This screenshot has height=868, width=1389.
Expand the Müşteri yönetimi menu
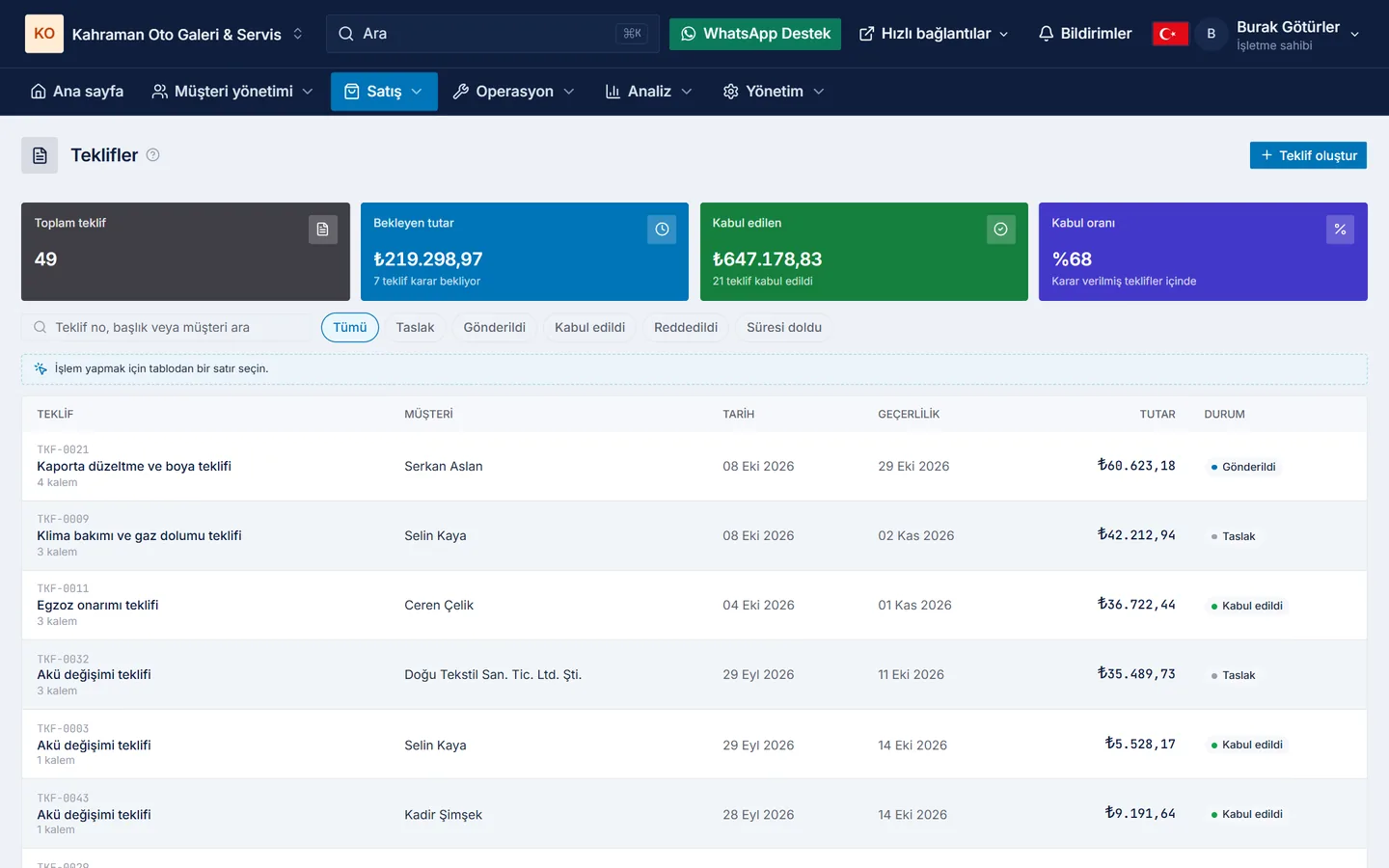[x=232, y=92]
